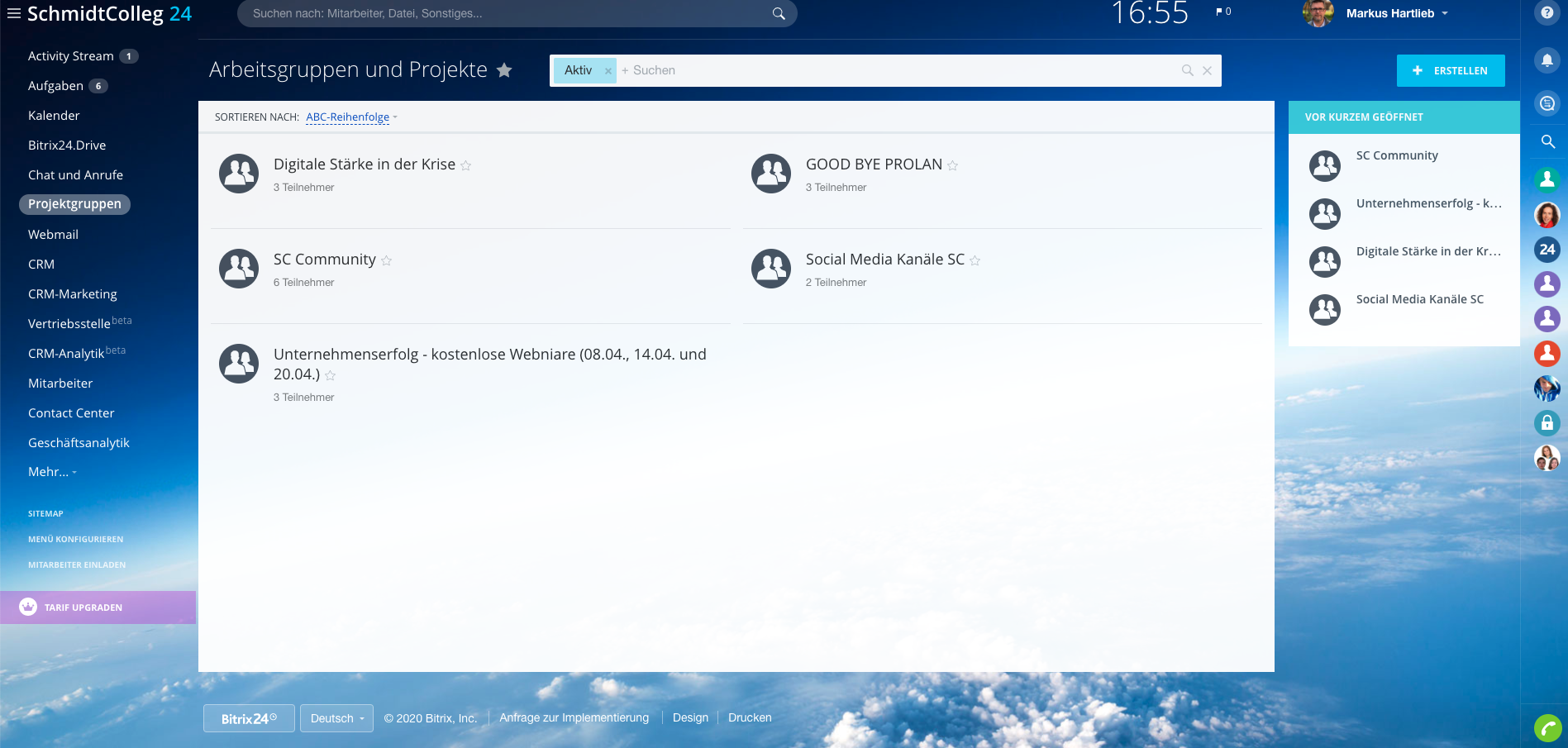1568x748 pixels.
Task: Toggle the hamburger menu icon
Action: 13,13
